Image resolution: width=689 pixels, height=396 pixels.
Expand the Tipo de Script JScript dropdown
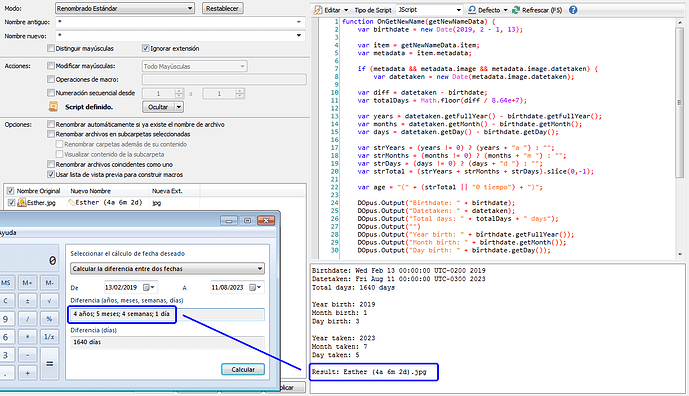tap(429, 10)
